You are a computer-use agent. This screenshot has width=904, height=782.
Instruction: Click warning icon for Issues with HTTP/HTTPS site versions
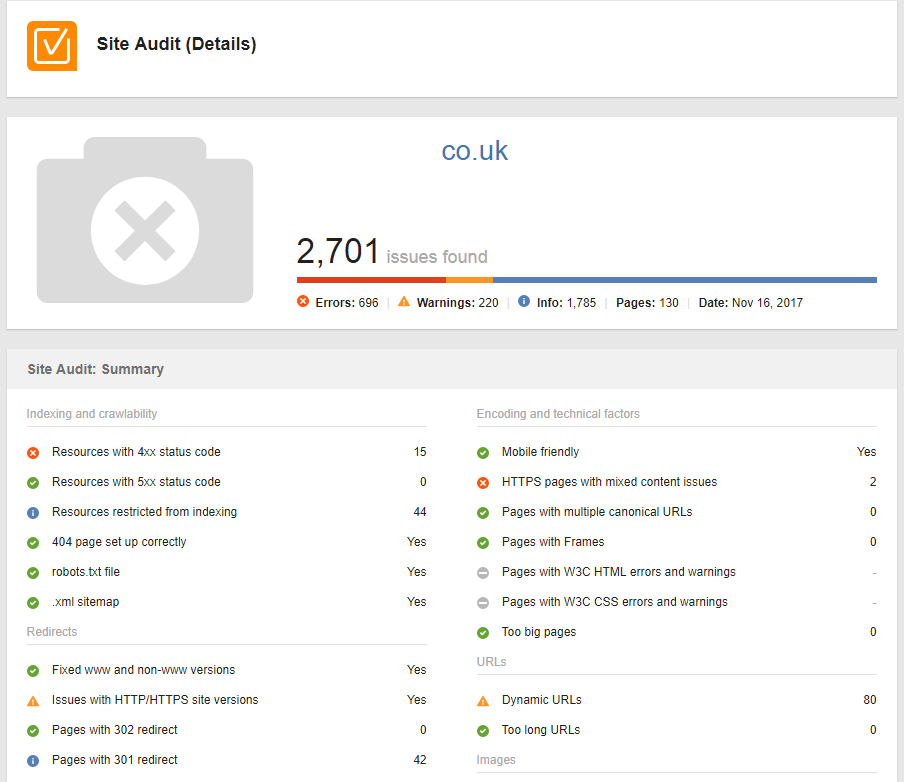[33, 701]
